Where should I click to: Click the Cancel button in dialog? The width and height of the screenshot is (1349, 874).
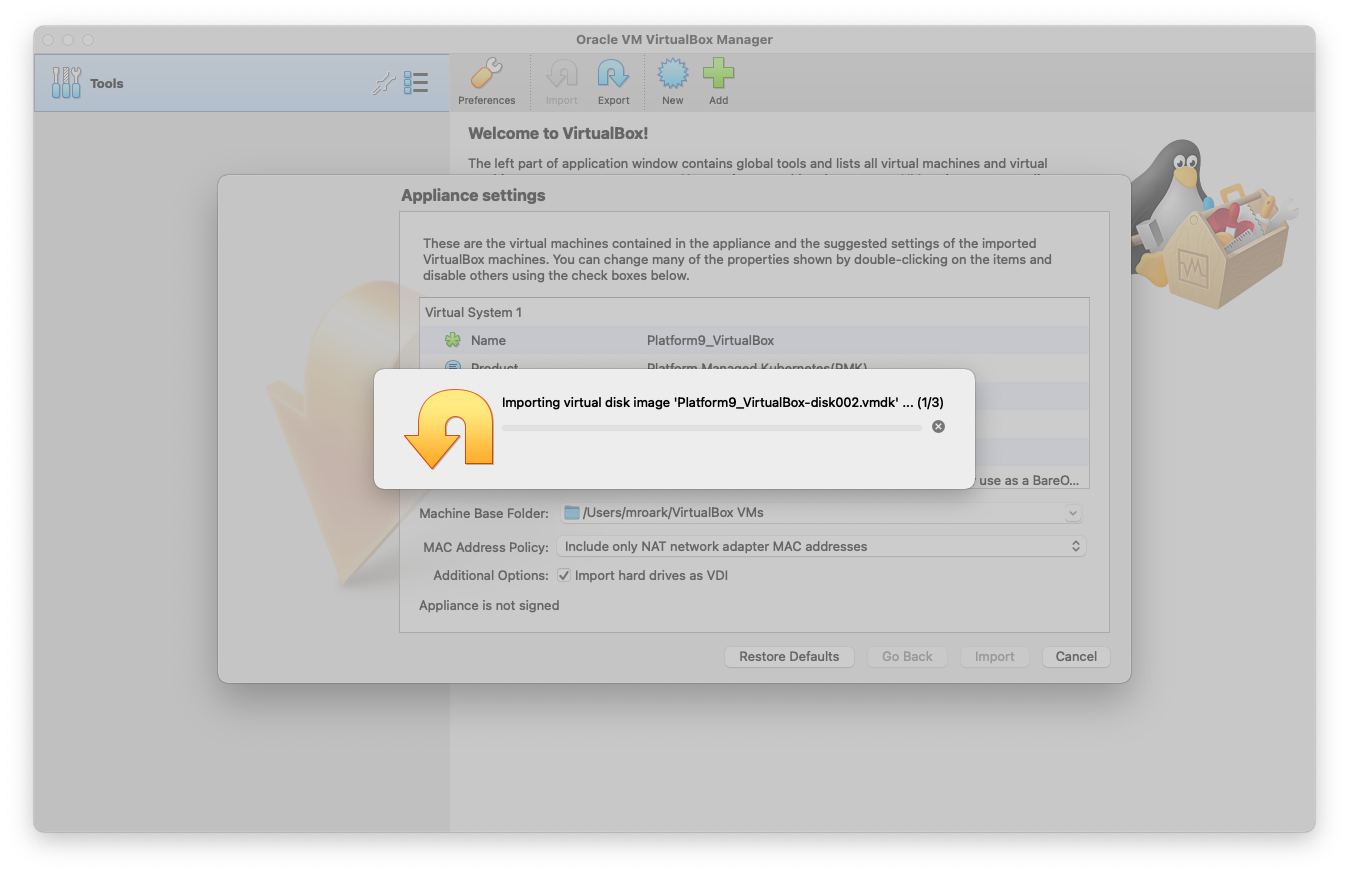click(x=1076, y=657)
